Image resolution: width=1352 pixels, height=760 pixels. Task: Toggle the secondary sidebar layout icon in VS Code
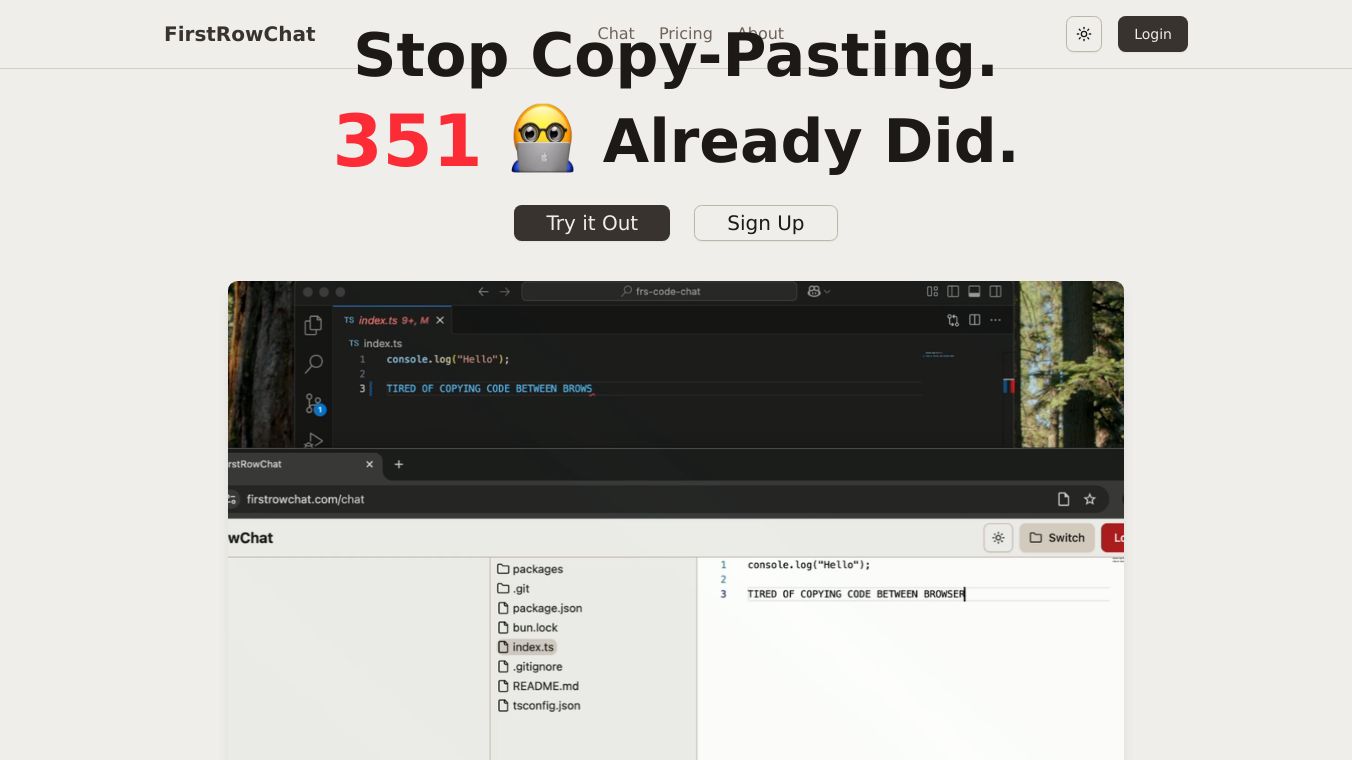[995, 292]
